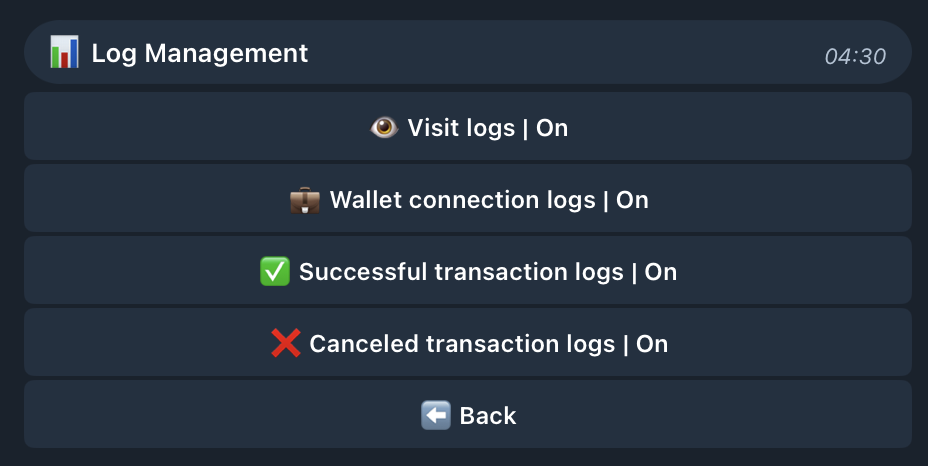928x466 pixels.
Task: Click the bar chart icon beside Log Management
Action: [64, 52]
